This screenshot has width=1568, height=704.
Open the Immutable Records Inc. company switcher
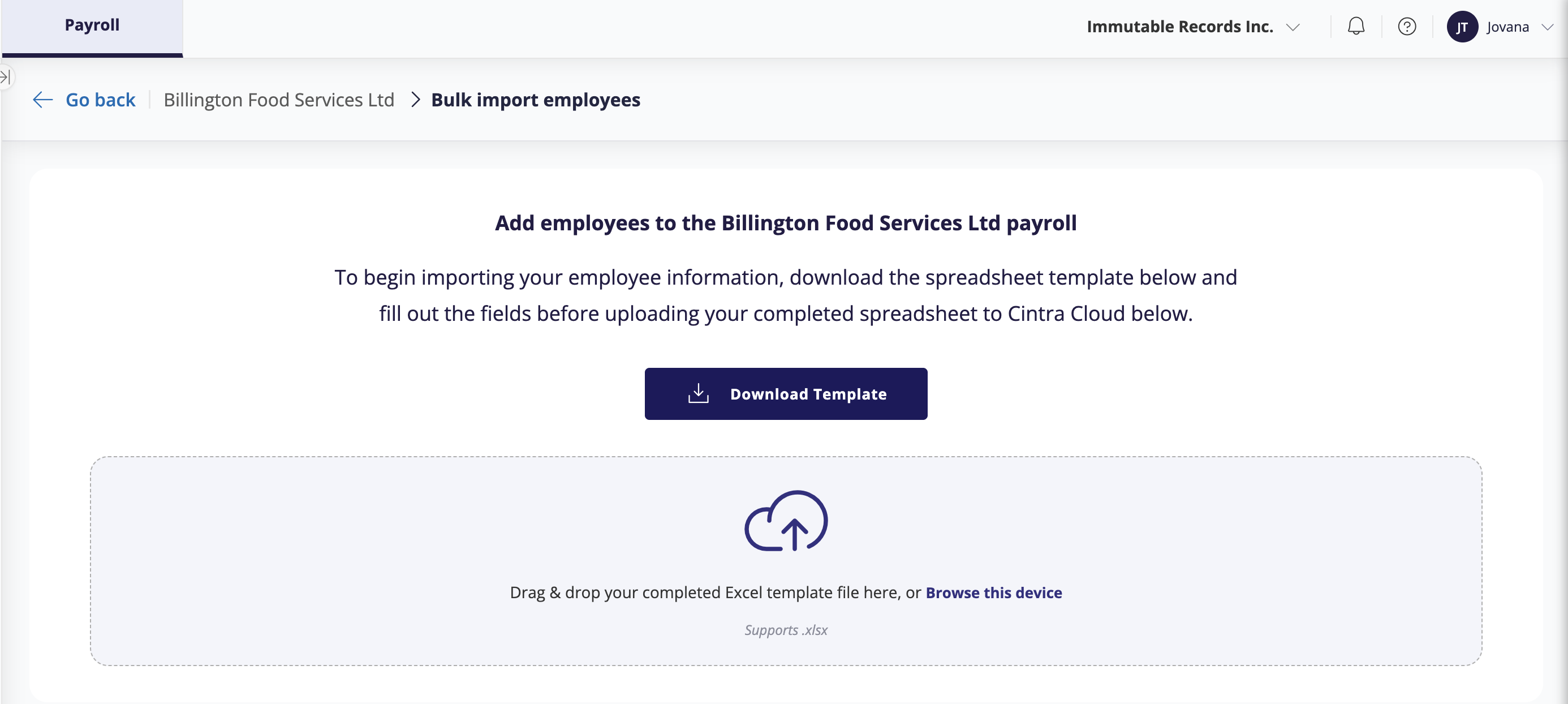[1179, 27]
